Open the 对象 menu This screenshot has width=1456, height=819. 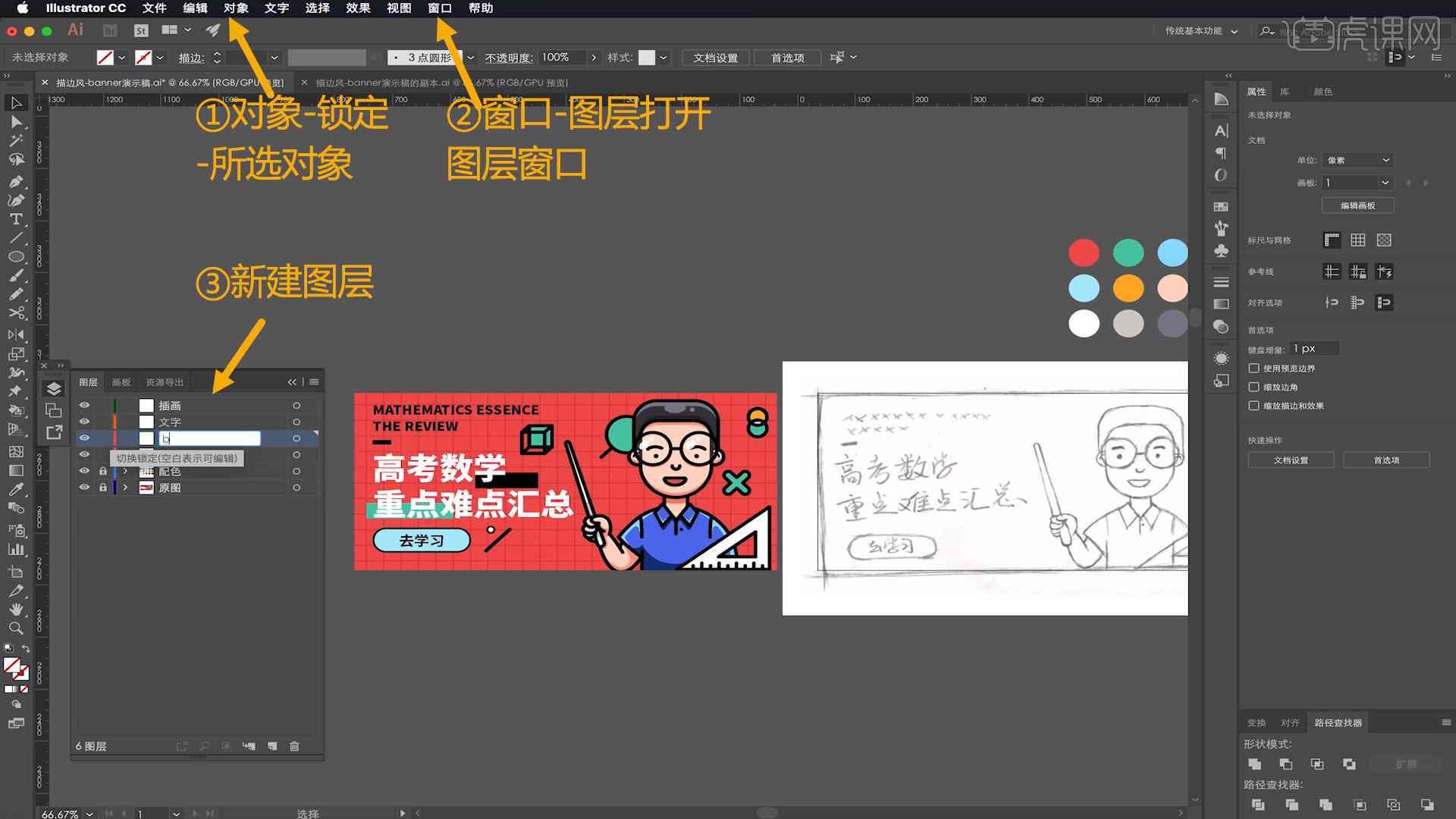coord(237,8)
